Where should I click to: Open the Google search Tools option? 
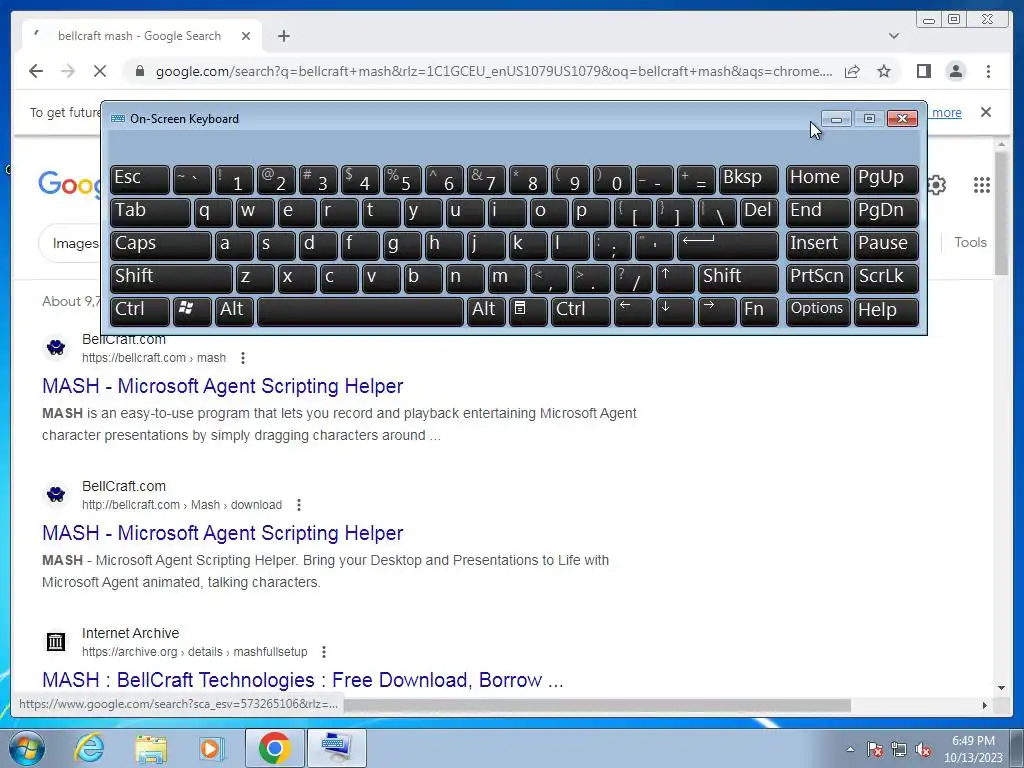pos(970,242)
